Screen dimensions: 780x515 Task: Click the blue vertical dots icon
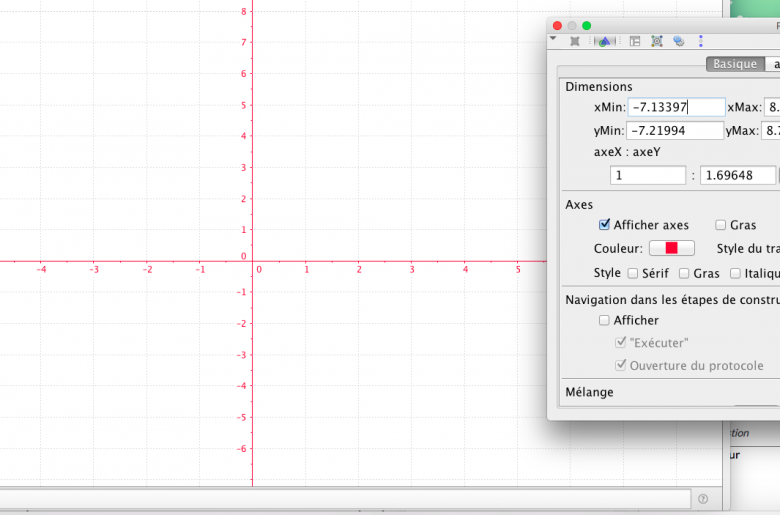[700, 41]
